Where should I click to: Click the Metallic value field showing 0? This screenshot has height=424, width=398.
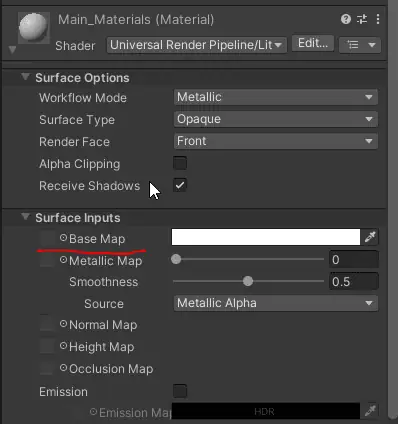(354, 260)
